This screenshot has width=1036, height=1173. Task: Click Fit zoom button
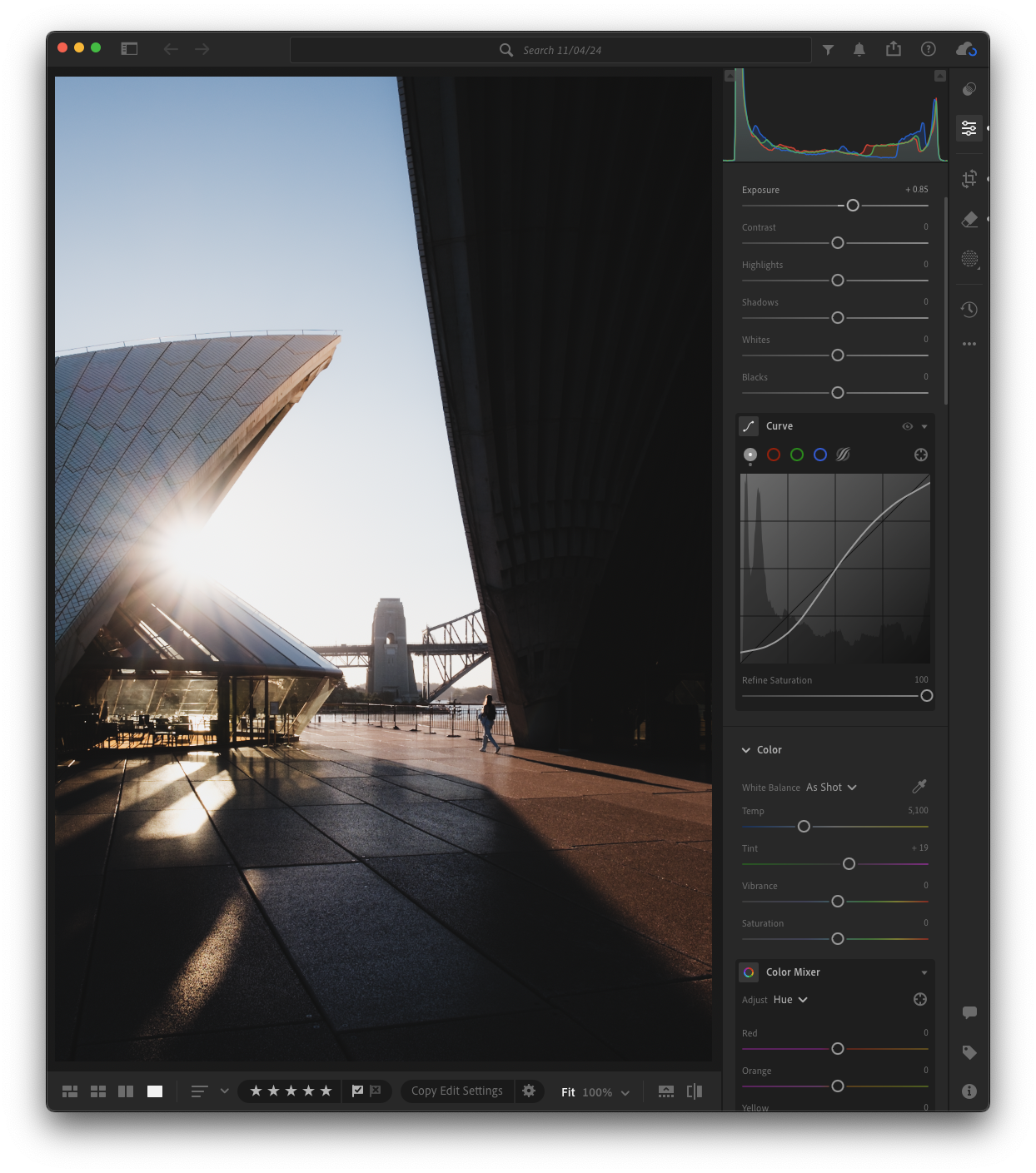(568, 1092)
